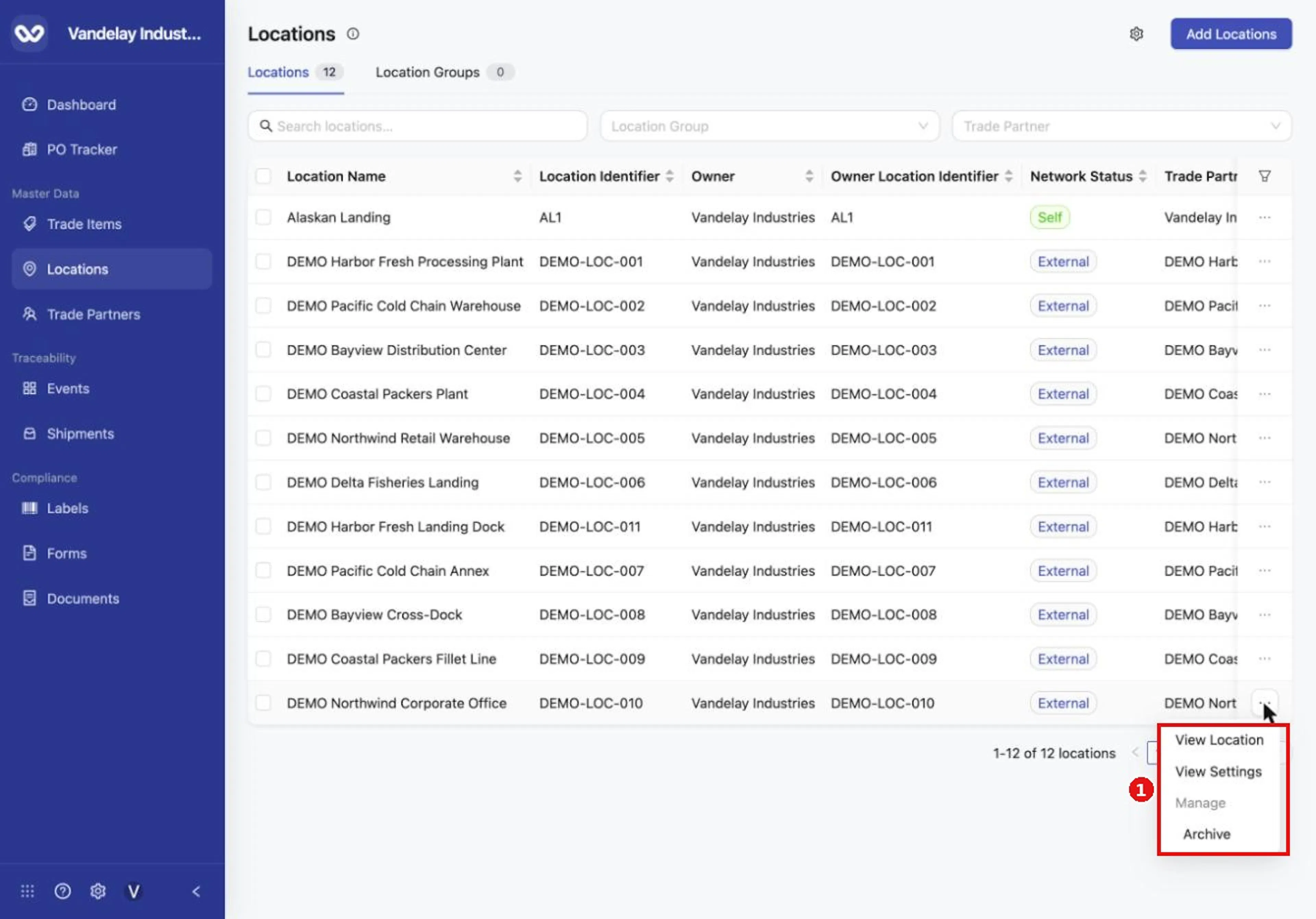1316x919 pixels.
Task: Focus the Search locations field
Action: pyautogui.click(x=417, y=126)
